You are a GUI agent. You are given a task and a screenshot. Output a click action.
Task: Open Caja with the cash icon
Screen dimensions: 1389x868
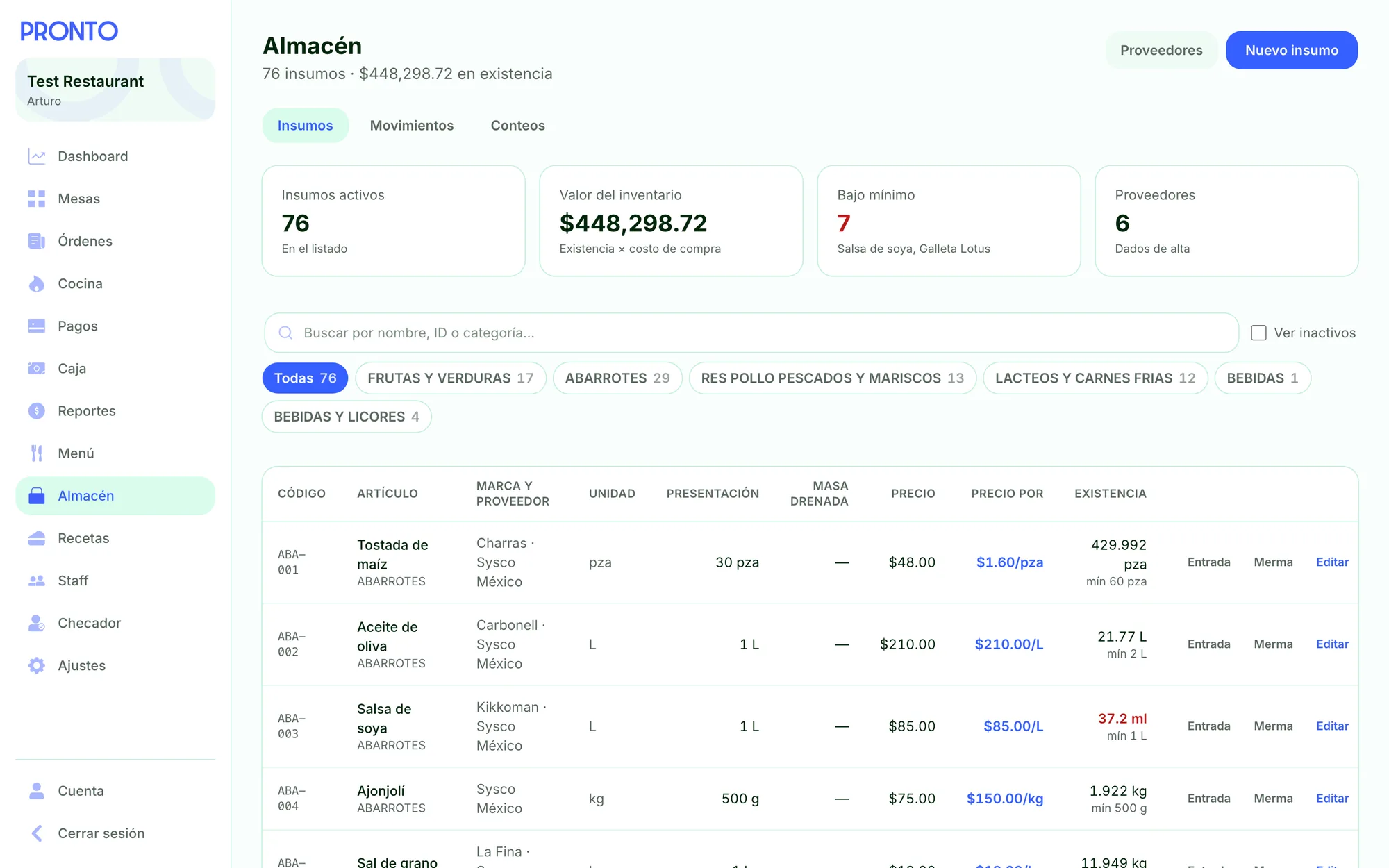[37, 368]
